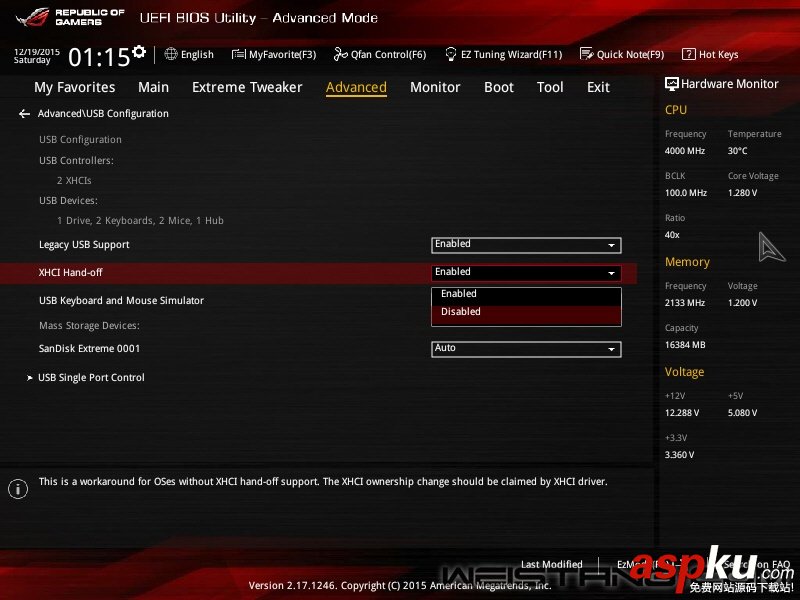Image resolution: width=800 pixels, height=600 pixels.
Task: Click the Qfan fan icon
Action: [340, 54]
